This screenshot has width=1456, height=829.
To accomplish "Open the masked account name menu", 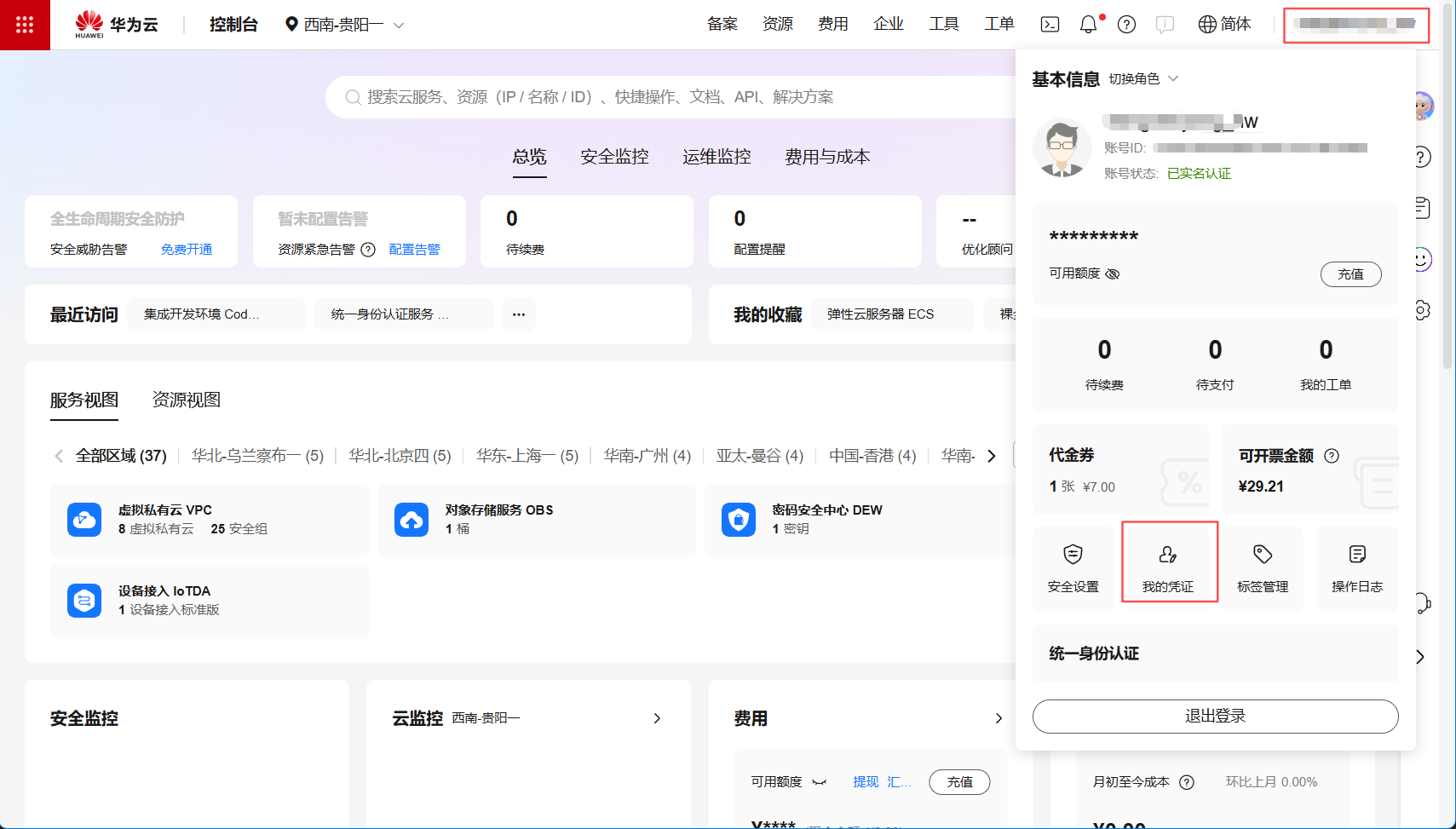I will [x=1356, y=25].
